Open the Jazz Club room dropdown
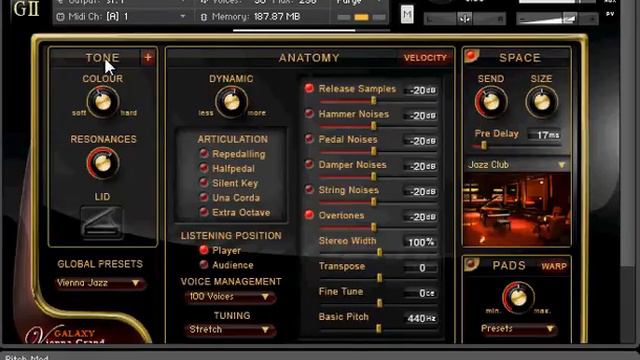The image size is (640, 360). [x=517, y=165]
